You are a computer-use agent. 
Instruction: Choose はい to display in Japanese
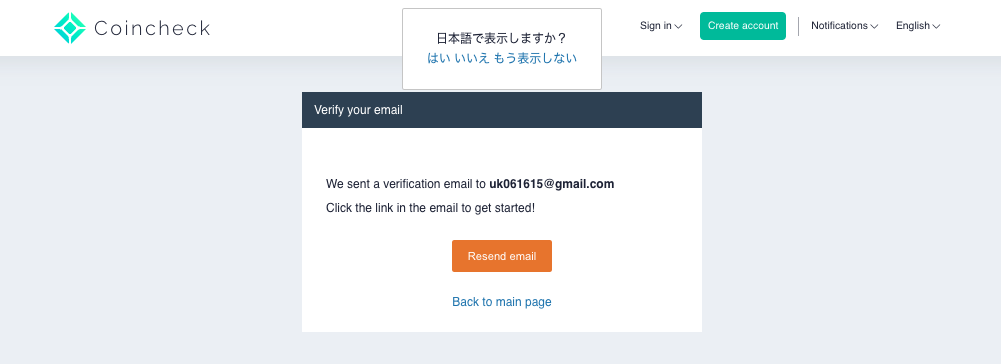click(439, 58)
